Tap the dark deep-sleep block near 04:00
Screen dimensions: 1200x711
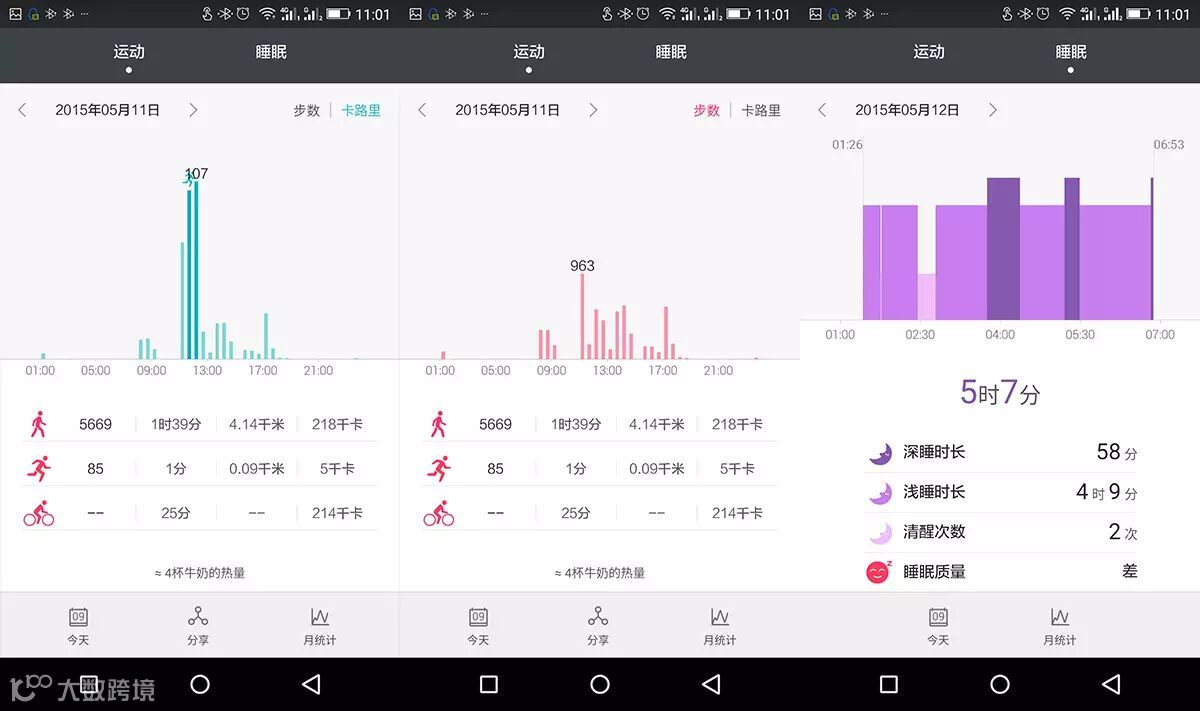[x=1003, y=249]
